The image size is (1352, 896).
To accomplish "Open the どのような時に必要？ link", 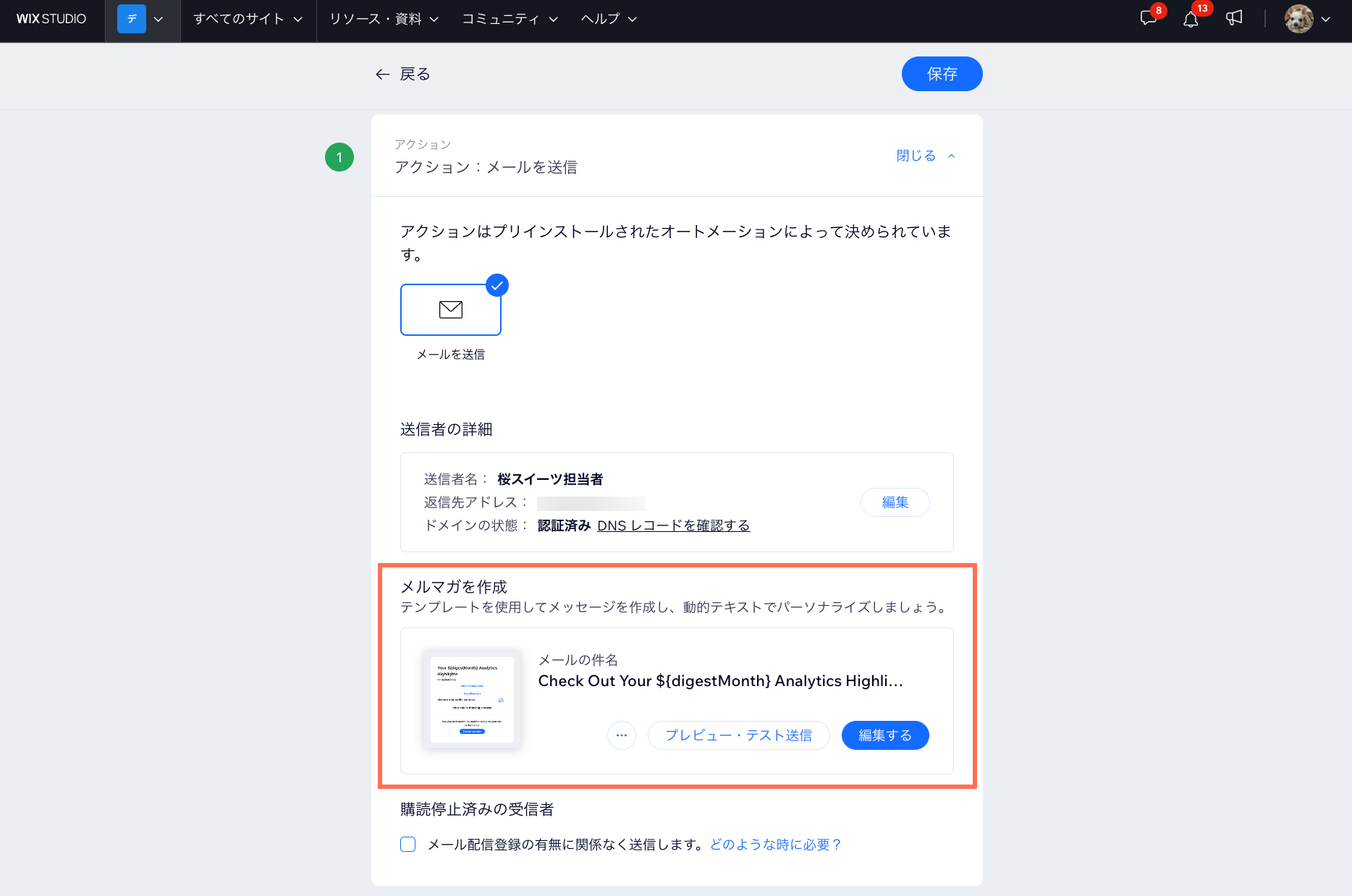I will [x=776, y=845].
